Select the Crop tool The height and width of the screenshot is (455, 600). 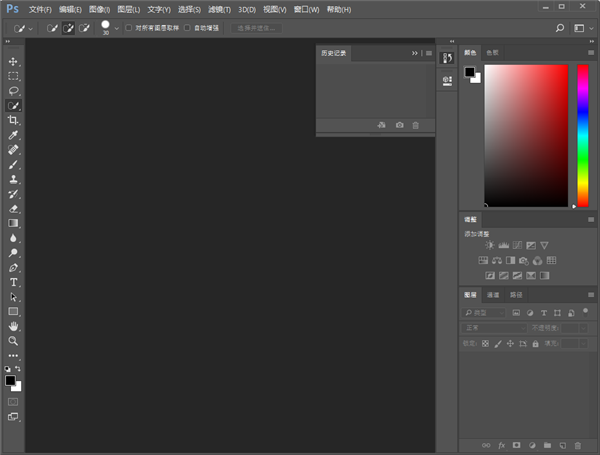[x=14, y=120]
